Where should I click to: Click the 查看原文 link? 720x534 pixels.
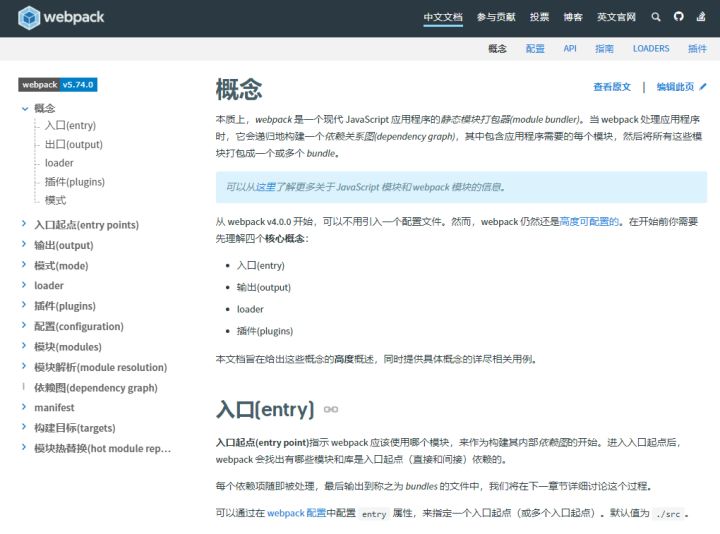click(x=612, y=87)
